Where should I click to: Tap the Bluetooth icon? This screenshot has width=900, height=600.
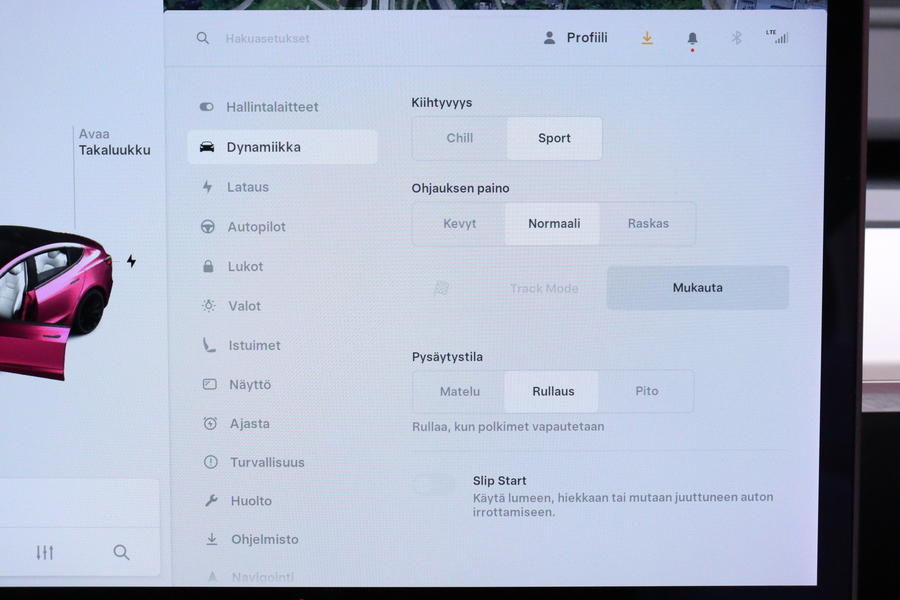(736, 38)
